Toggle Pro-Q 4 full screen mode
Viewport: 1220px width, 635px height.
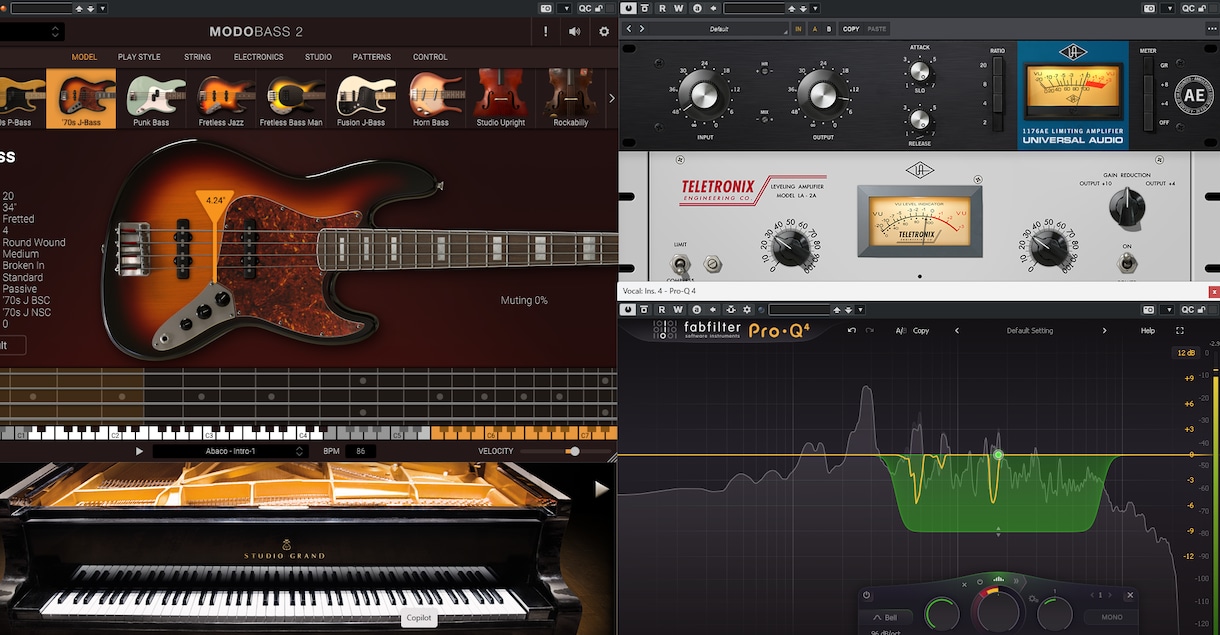click(x=1180, y=330)
